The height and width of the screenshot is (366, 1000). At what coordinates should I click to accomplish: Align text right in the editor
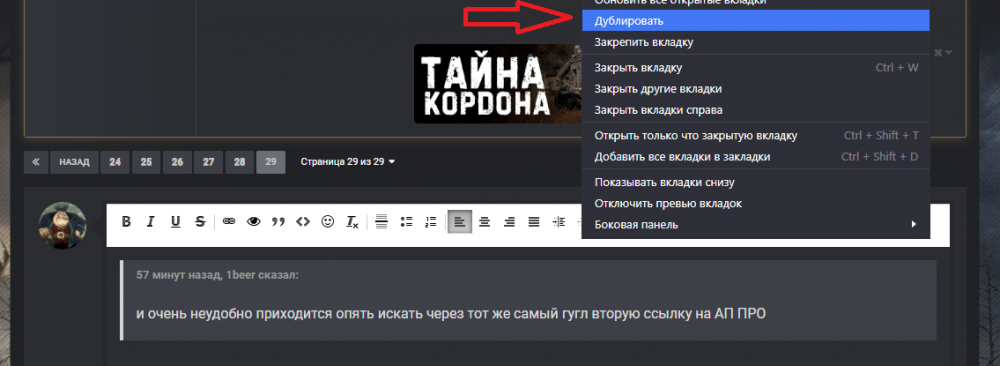[x=509, y=222]
